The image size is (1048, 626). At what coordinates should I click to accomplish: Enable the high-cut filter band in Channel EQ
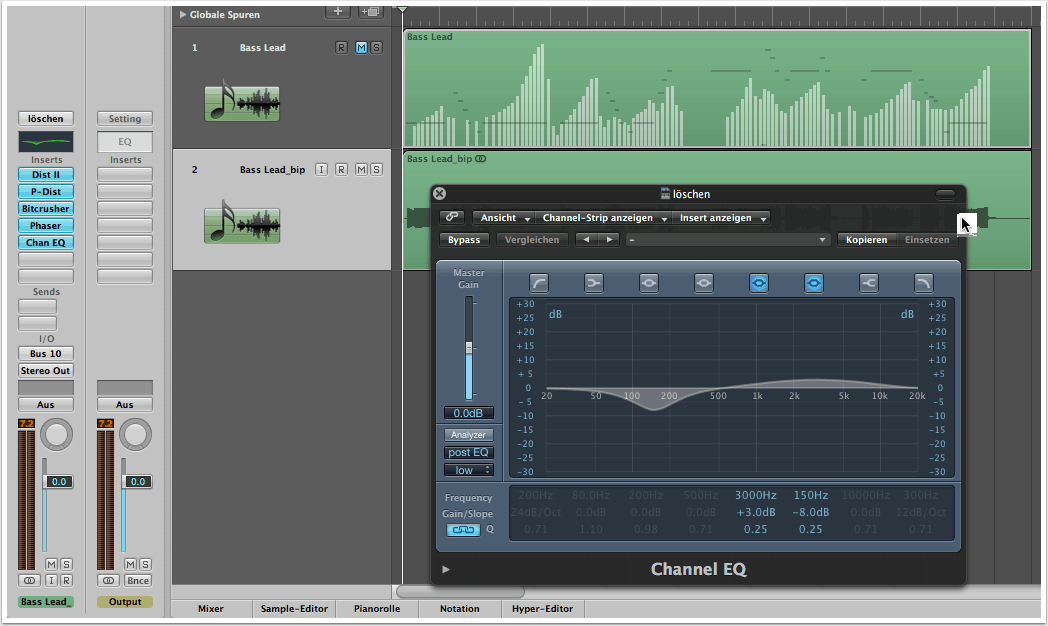tap(923, 283)
